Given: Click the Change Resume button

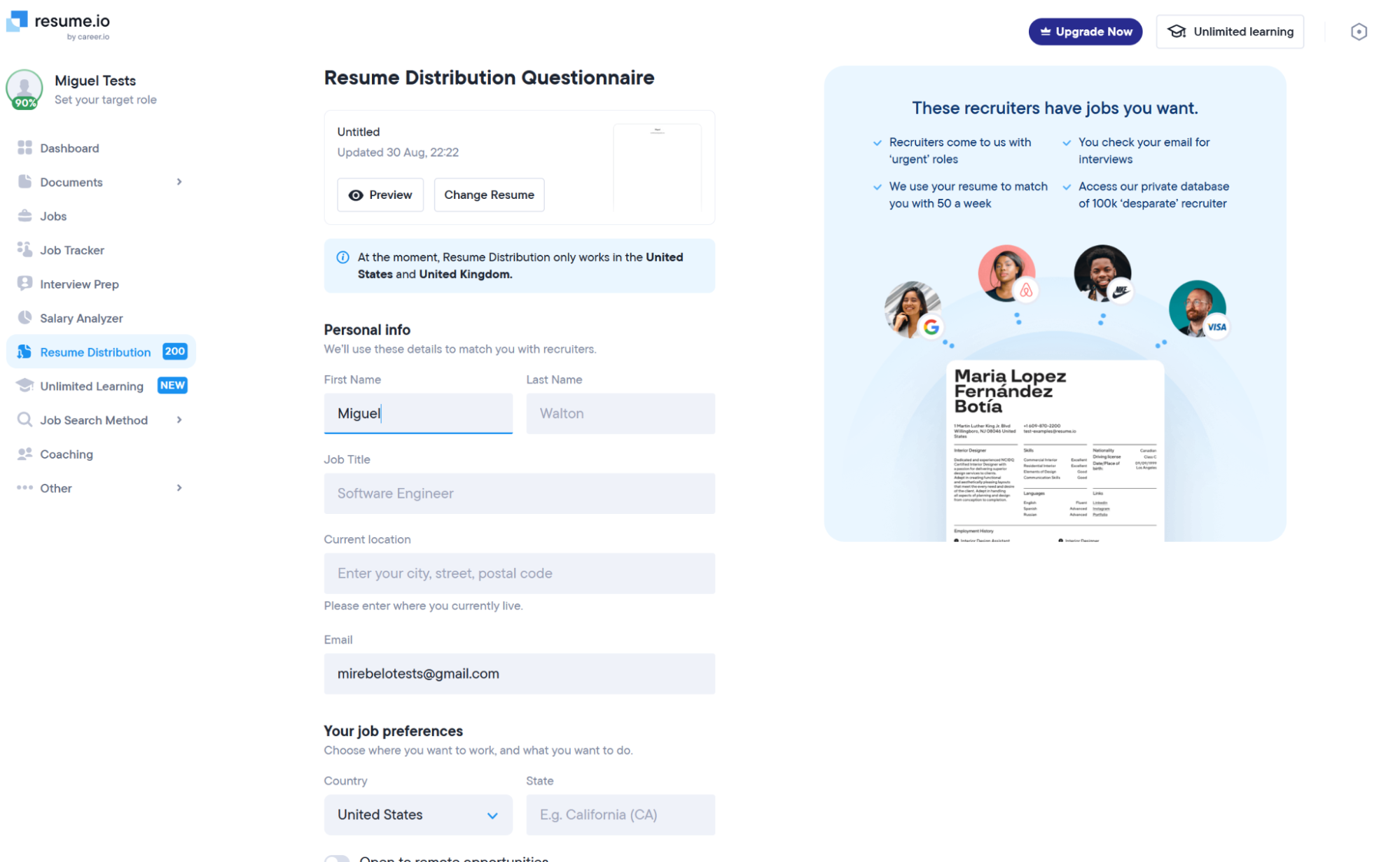Looking at the screenshot, I should click(x=489, y=195).
